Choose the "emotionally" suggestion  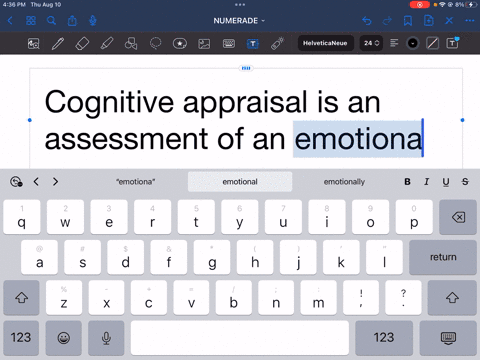tap(344, 182)
